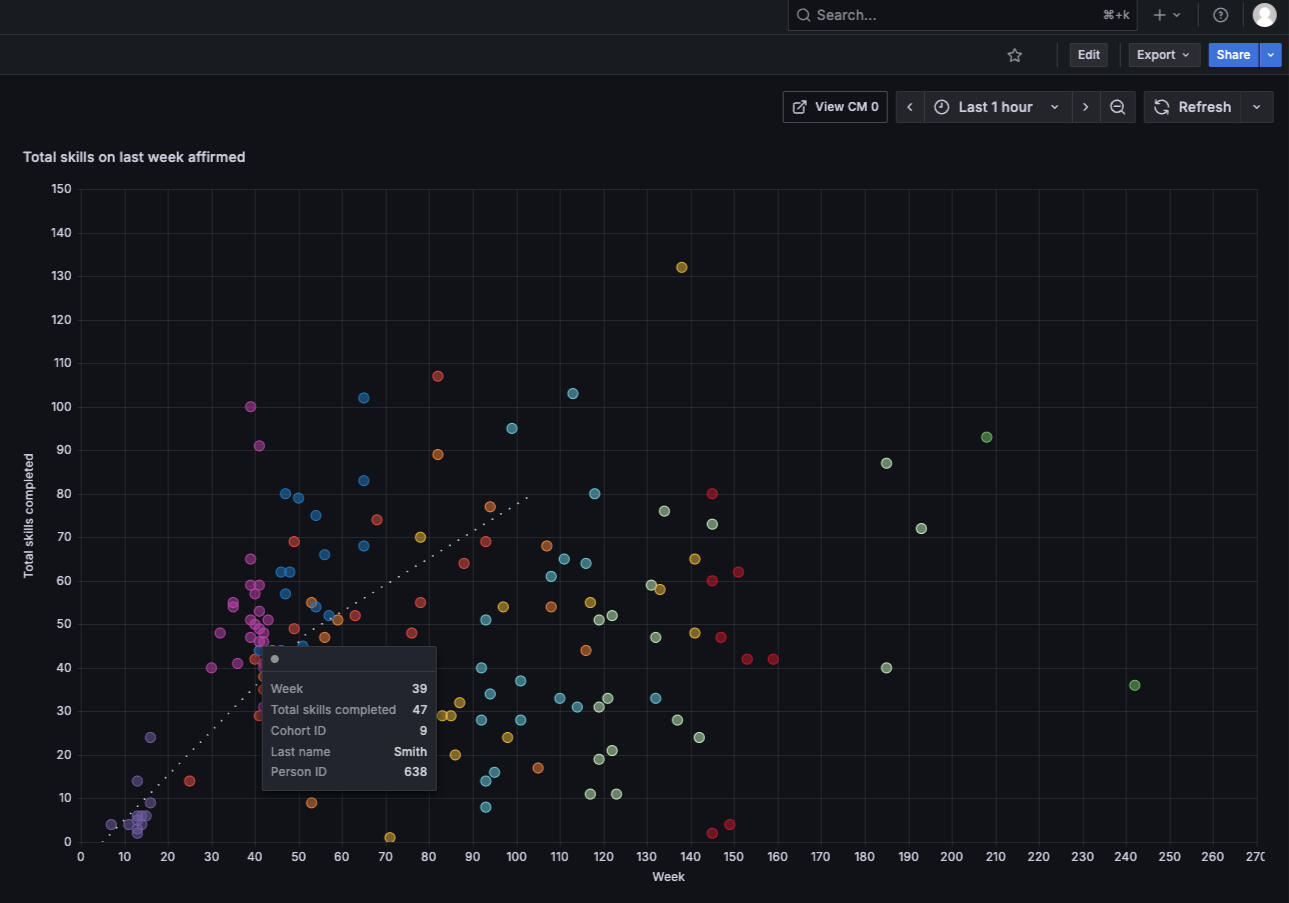Mark dashboard as favorite with star icon
The height and width of the screenshot is (903, 1289).
[x=1014, y=55]
